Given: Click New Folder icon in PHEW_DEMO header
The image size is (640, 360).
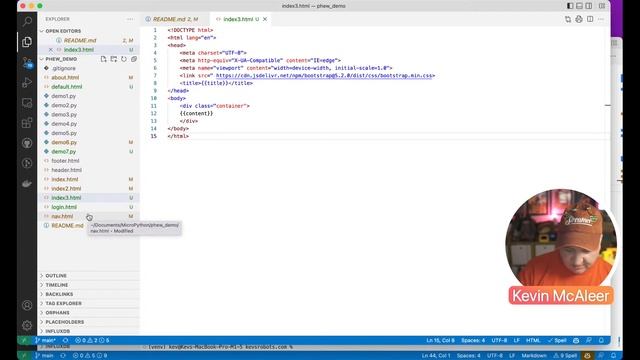Looking at the screenshot, I should pyautogui.click(x=113, y=59).
